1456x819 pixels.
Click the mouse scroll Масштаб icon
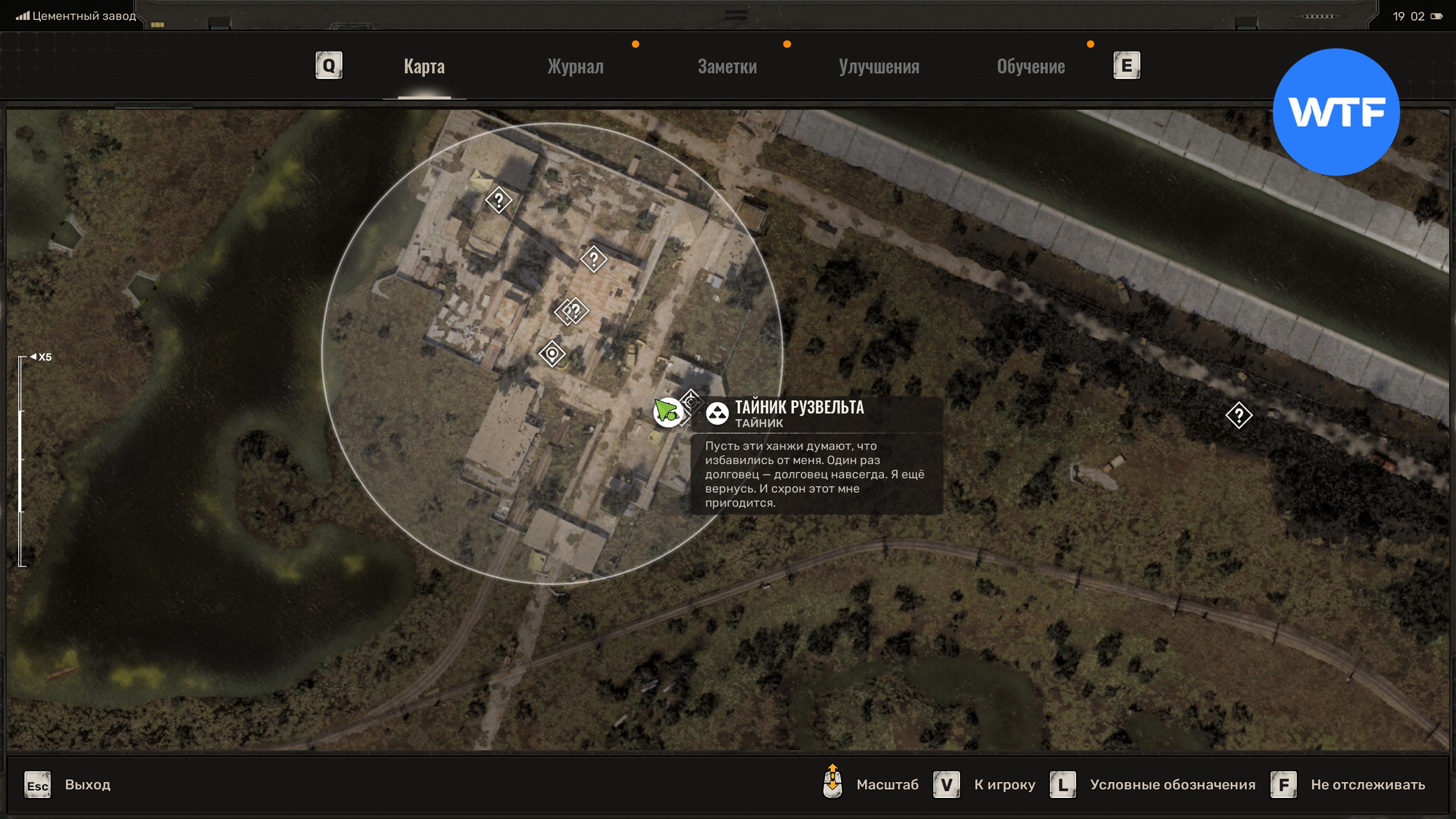tap(832, 783)
